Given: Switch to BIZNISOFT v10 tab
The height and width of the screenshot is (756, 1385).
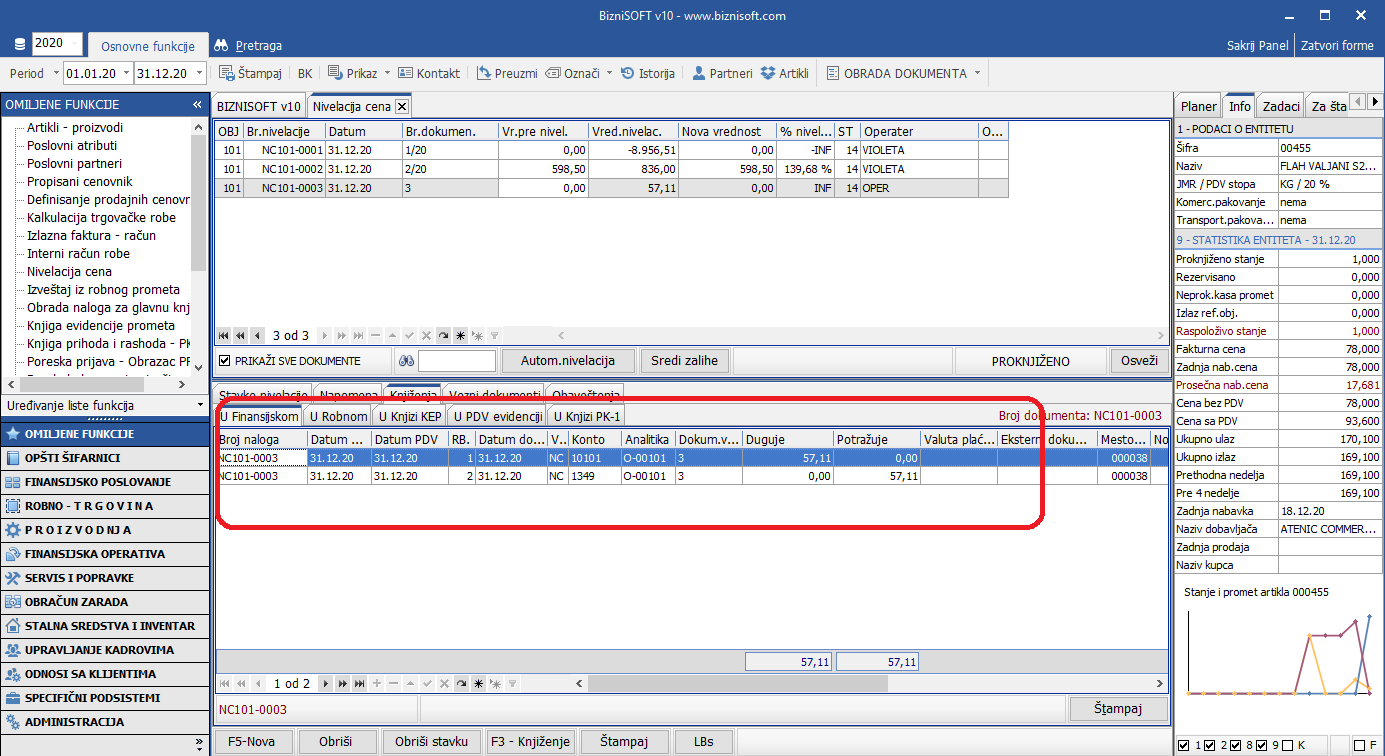Looking at the screenshot, I should click(259, 106).
